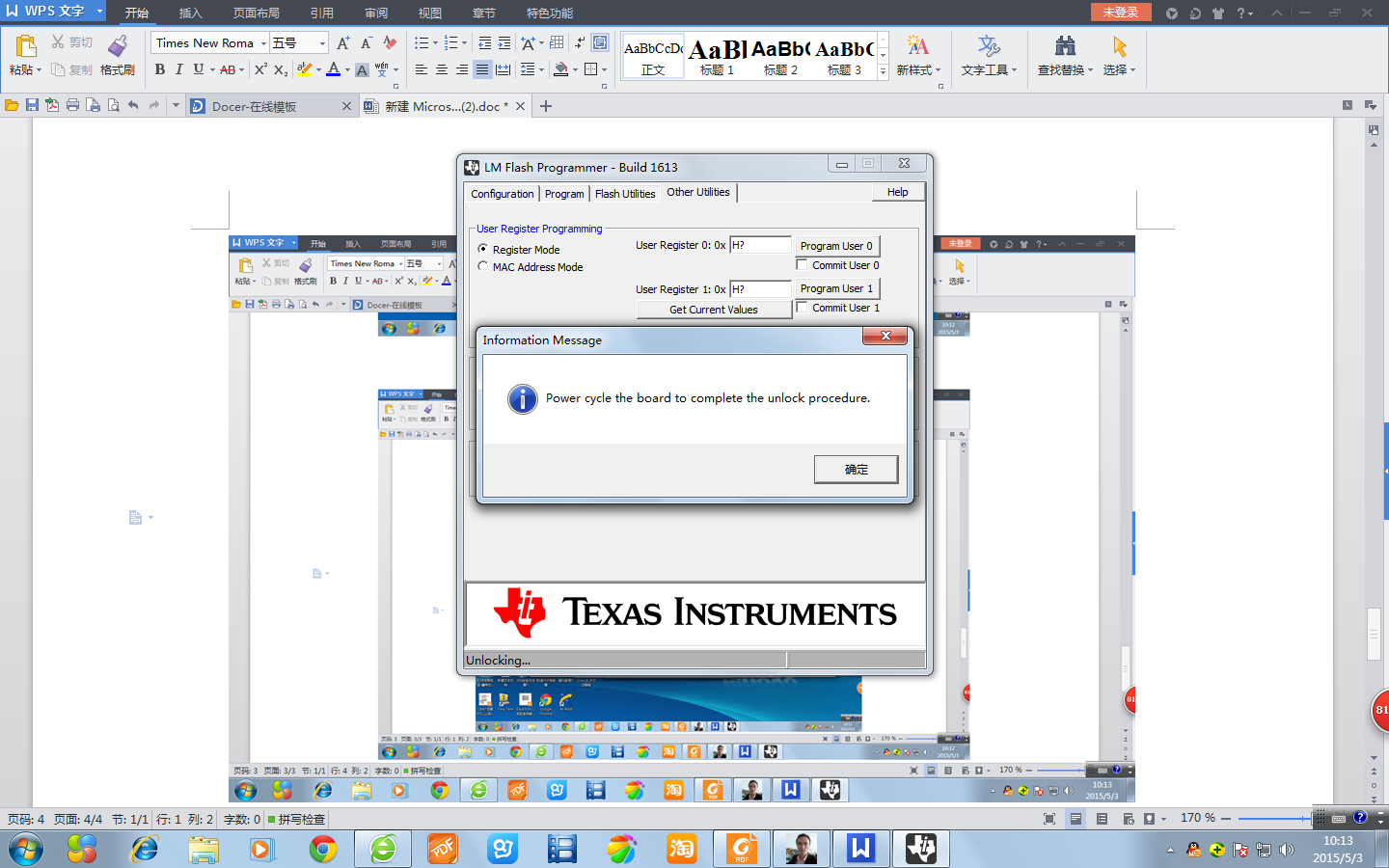The image size is (1389, 868).
Task: Click the print icon in quick access toolbar
Action: [x=72, y=106]
